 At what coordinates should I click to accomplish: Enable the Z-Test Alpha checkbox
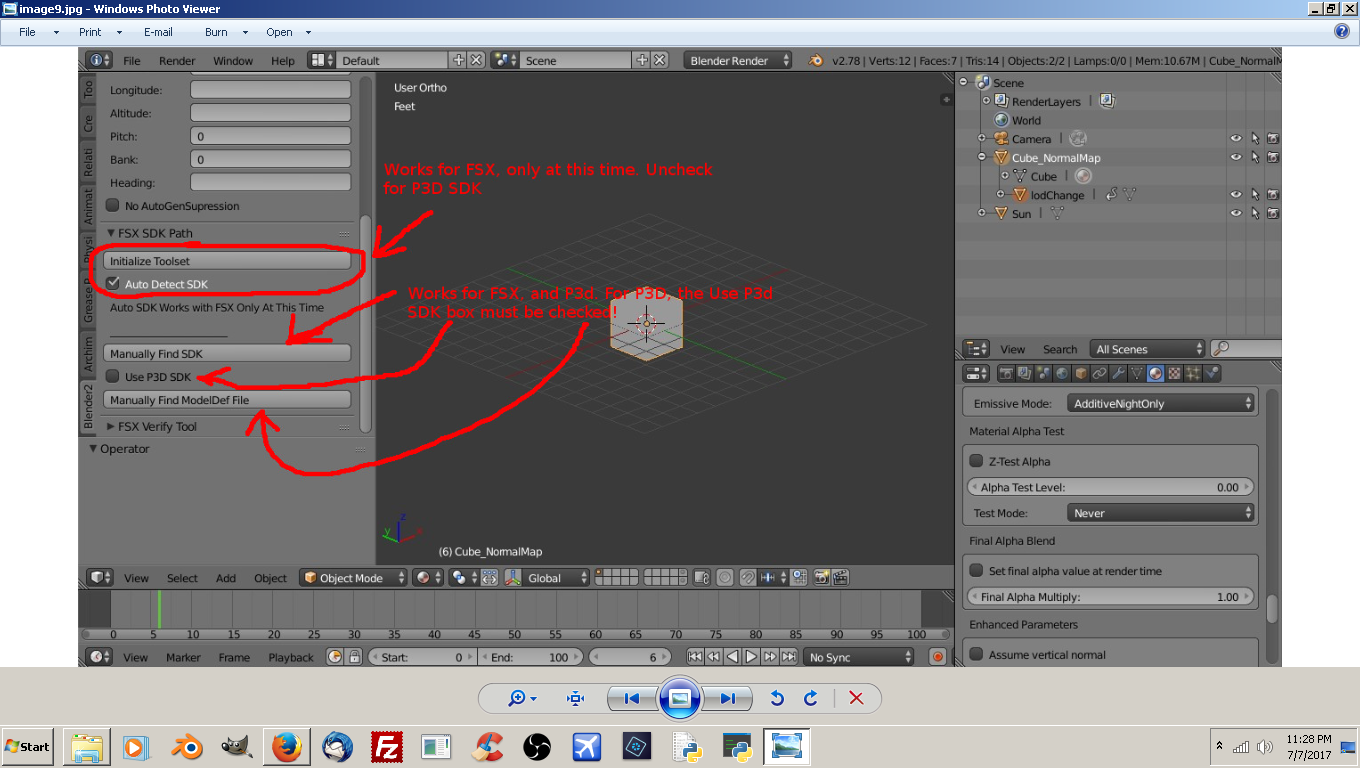[x=977, y=461]
